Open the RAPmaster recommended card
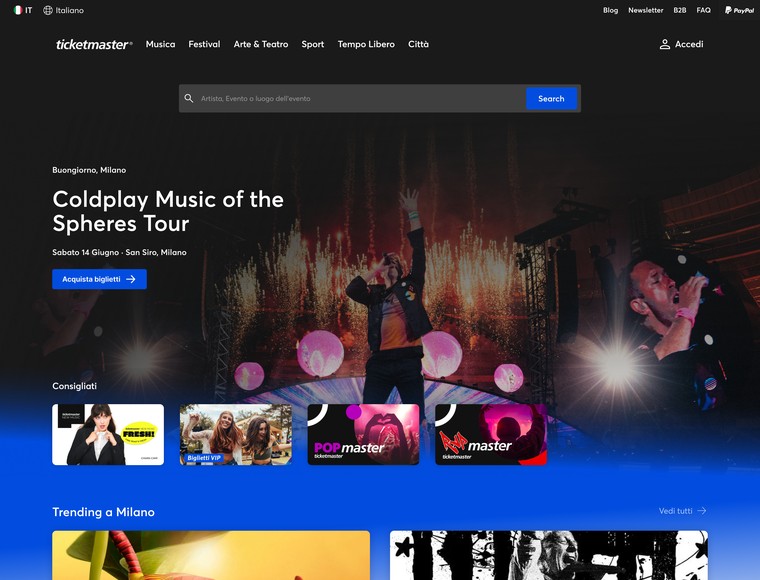 491,435
